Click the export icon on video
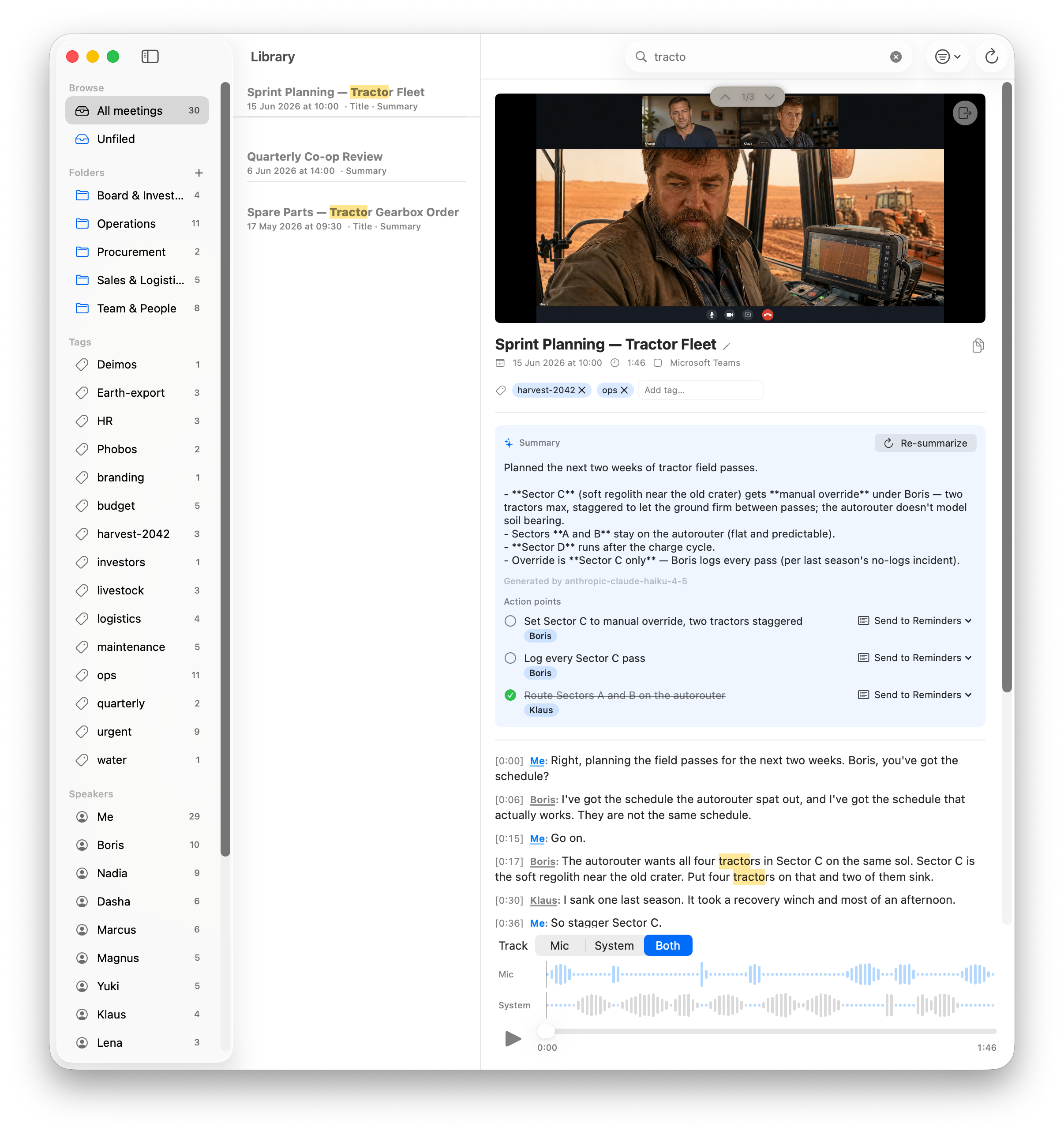1064x1135 pixels. (x=965, y=113)
